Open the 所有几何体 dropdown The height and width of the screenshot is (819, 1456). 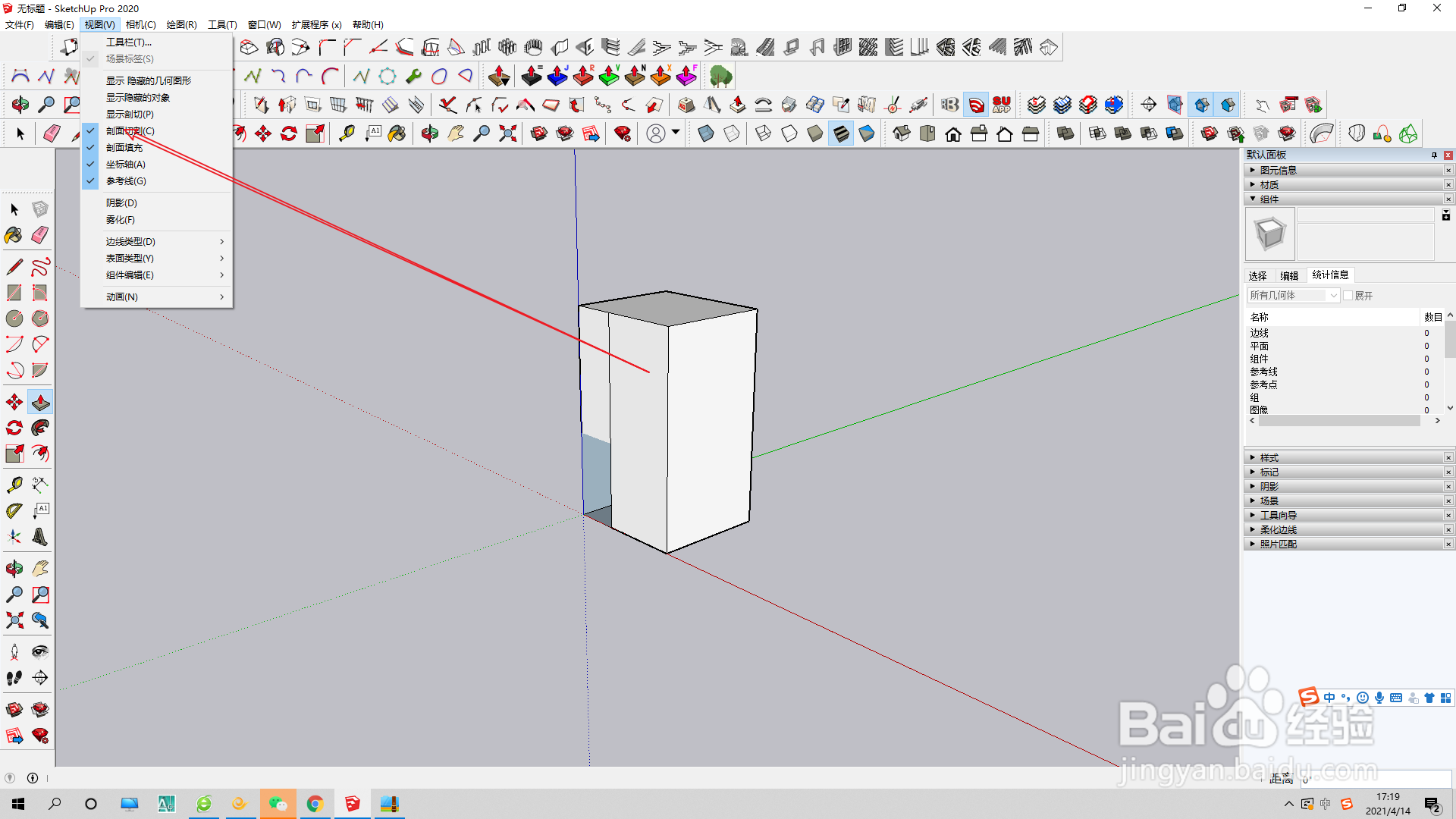pyautogui.click(x=1293, y=296)
